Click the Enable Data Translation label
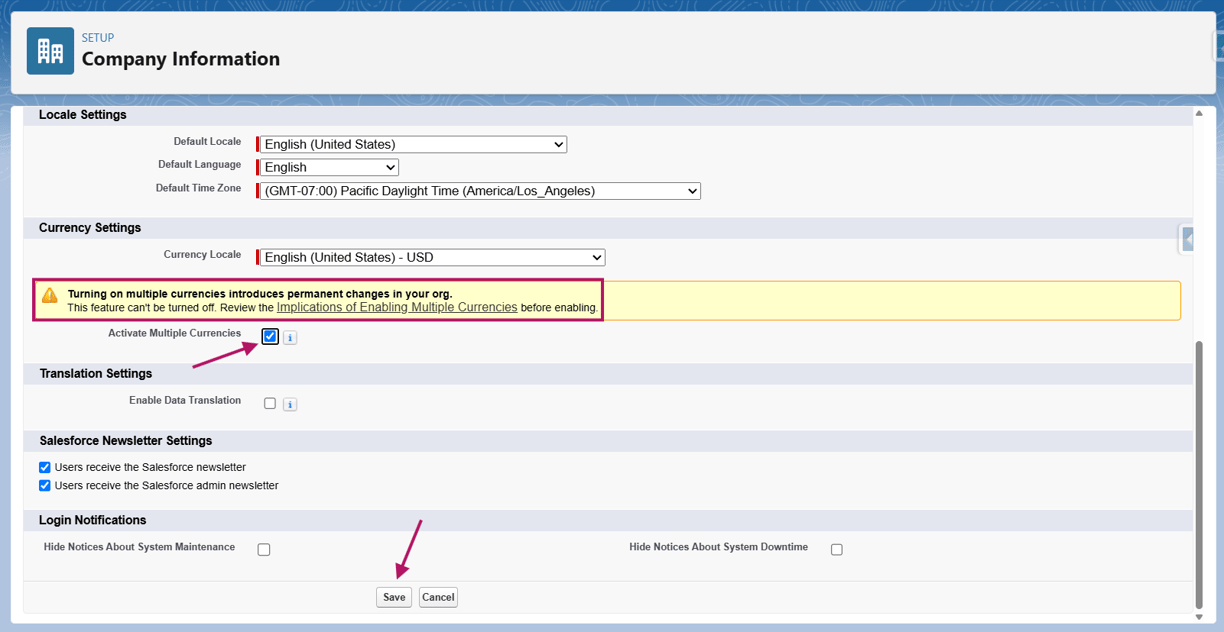Viewport: 1224px width, 632px height. point(185,400)
